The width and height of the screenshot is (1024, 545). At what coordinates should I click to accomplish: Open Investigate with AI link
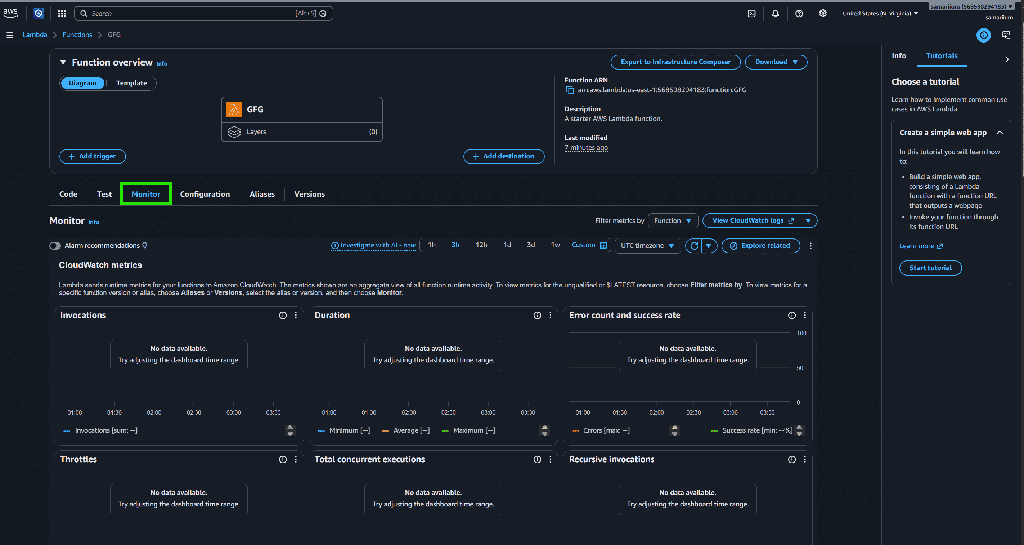coord(374,245)
